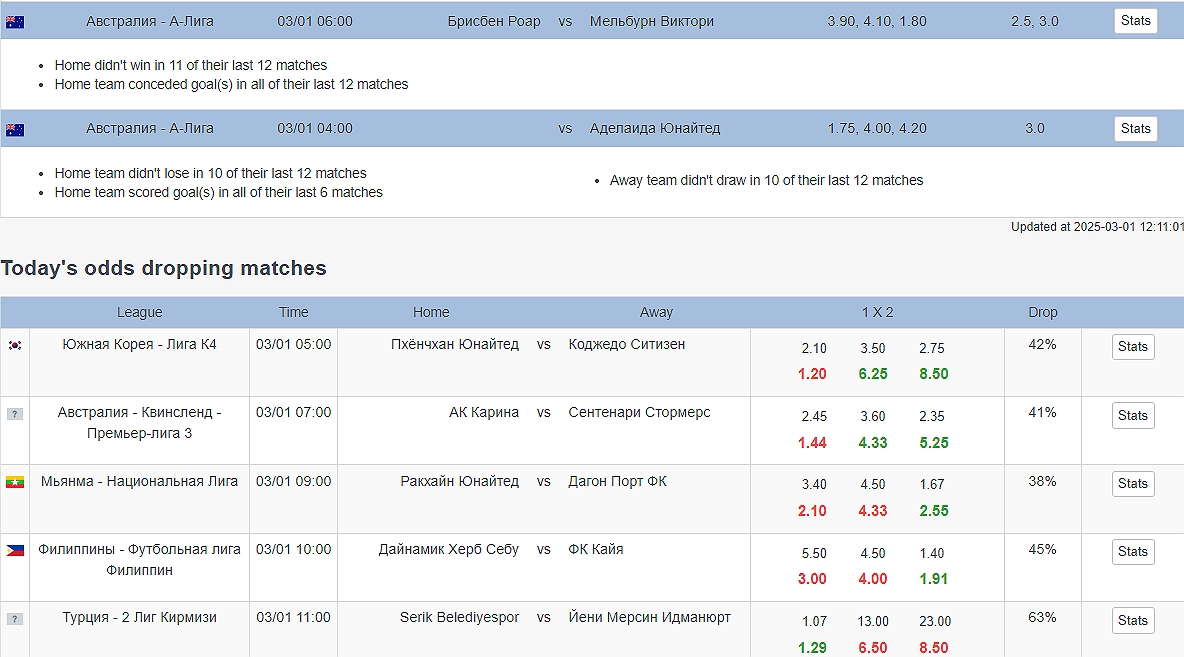This screenshot has height=657, width=1184.
Task: Click the placeholder flag in the Queensland league row
Action: 15,413
